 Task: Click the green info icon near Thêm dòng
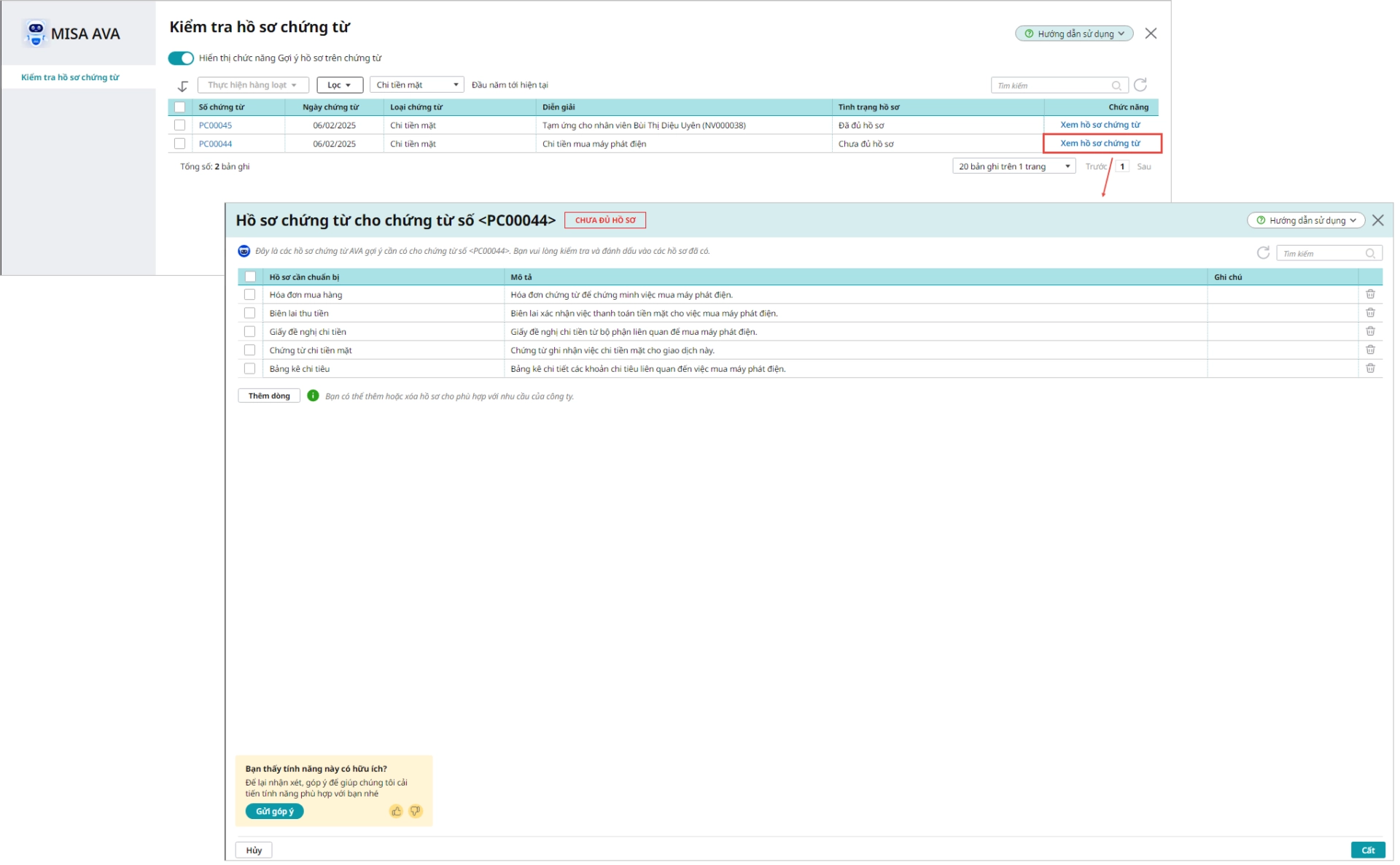click(313, 396)
